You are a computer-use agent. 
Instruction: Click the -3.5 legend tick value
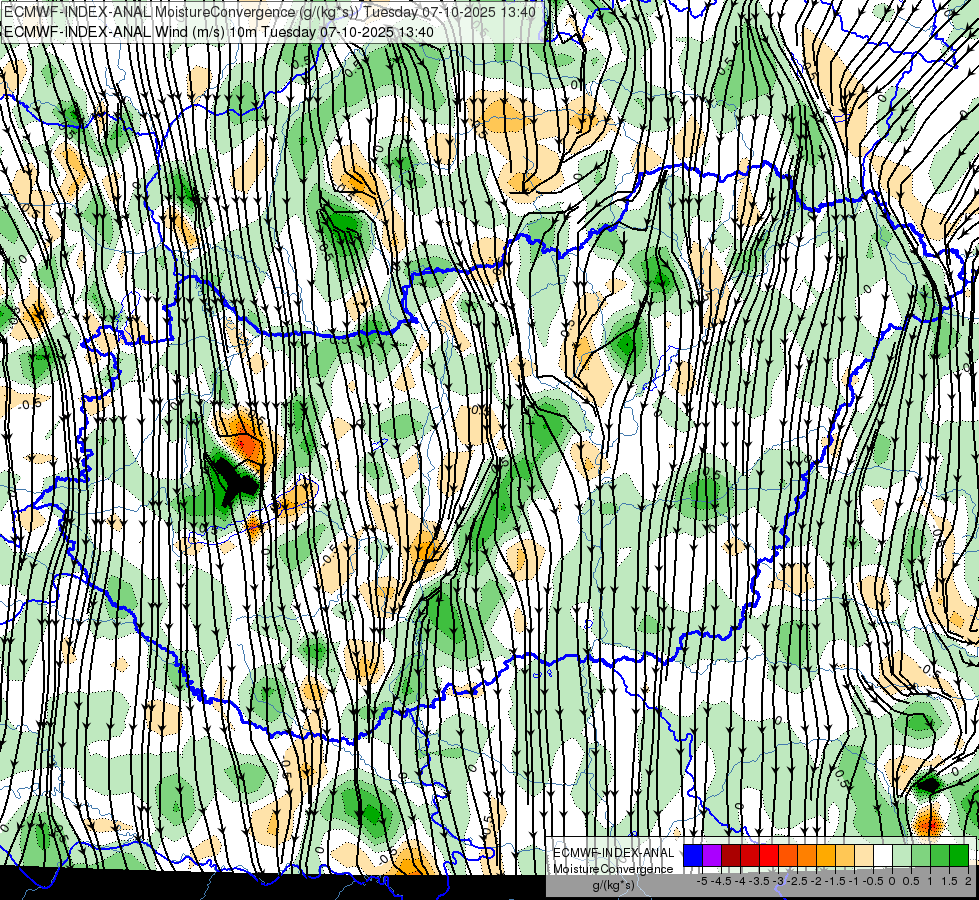point(759,881)
